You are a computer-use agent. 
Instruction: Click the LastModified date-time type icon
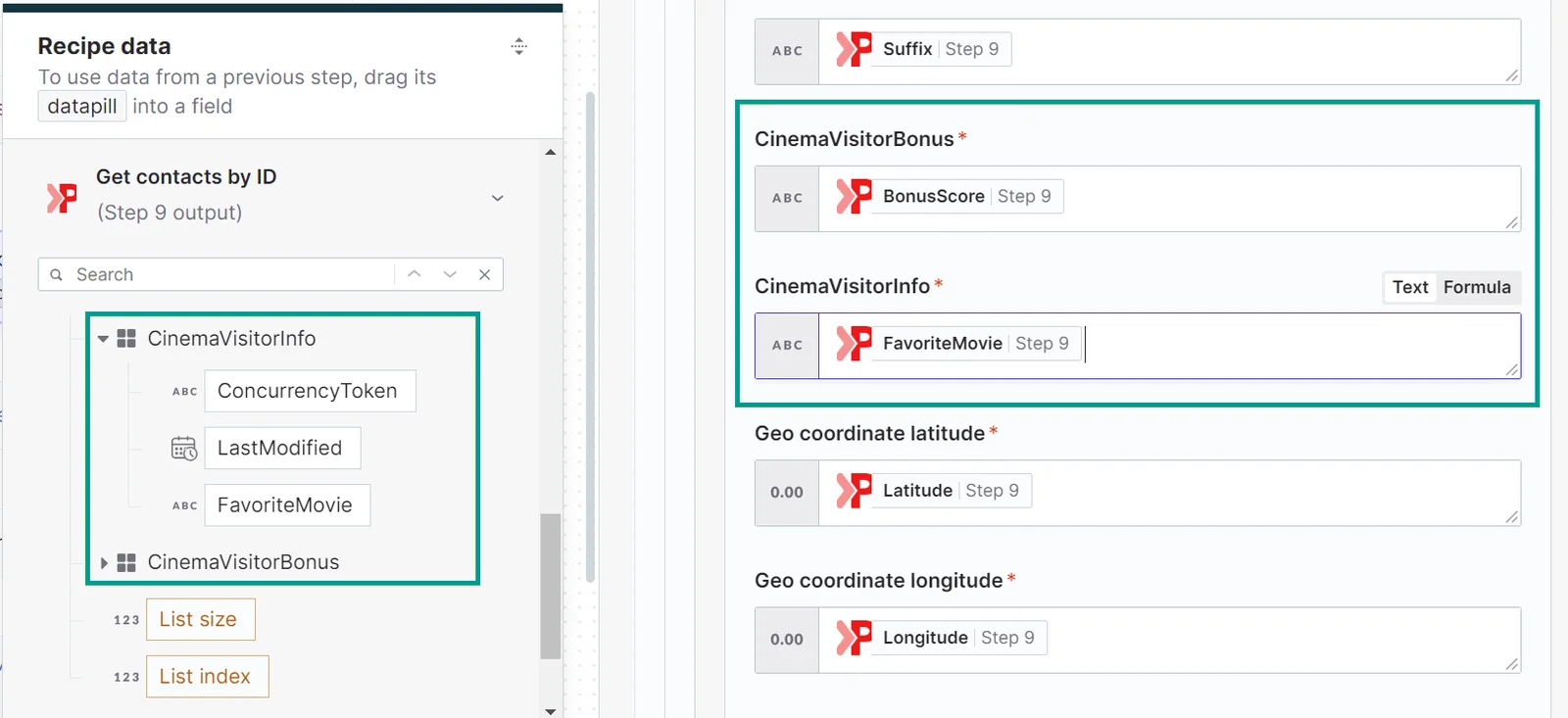(184, 449)
